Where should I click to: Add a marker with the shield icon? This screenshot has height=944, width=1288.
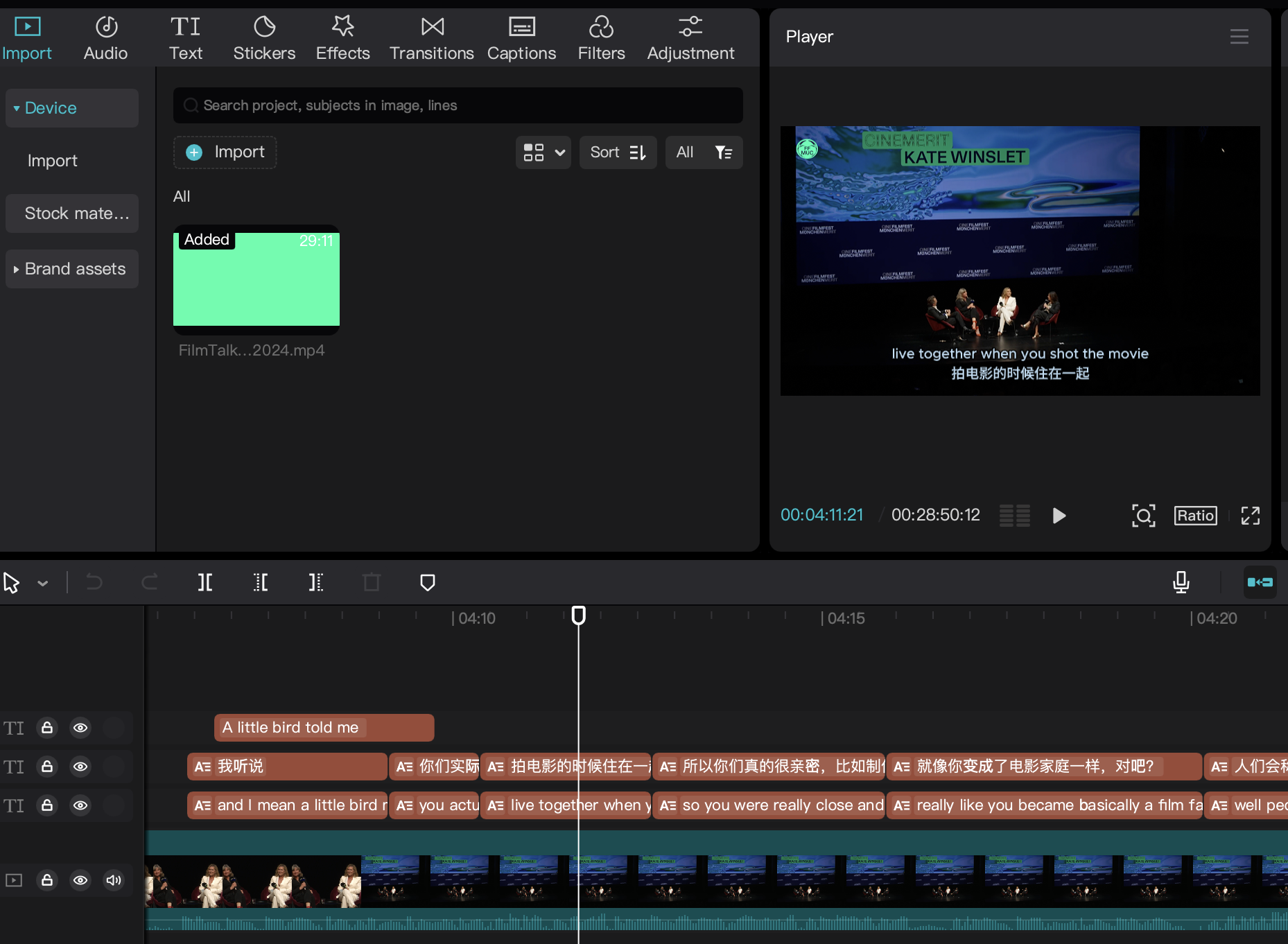click(x=428, y=582)
